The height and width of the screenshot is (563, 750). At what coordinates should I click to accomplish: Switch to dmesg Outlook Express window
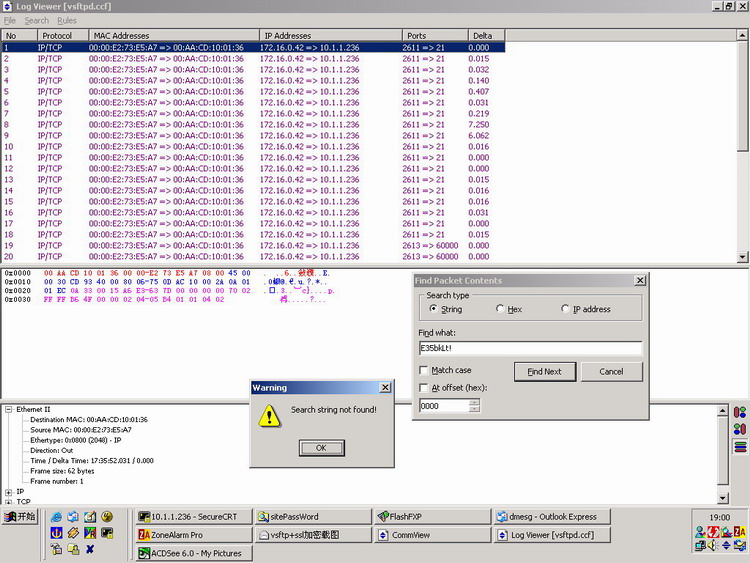tap(552, 517)
